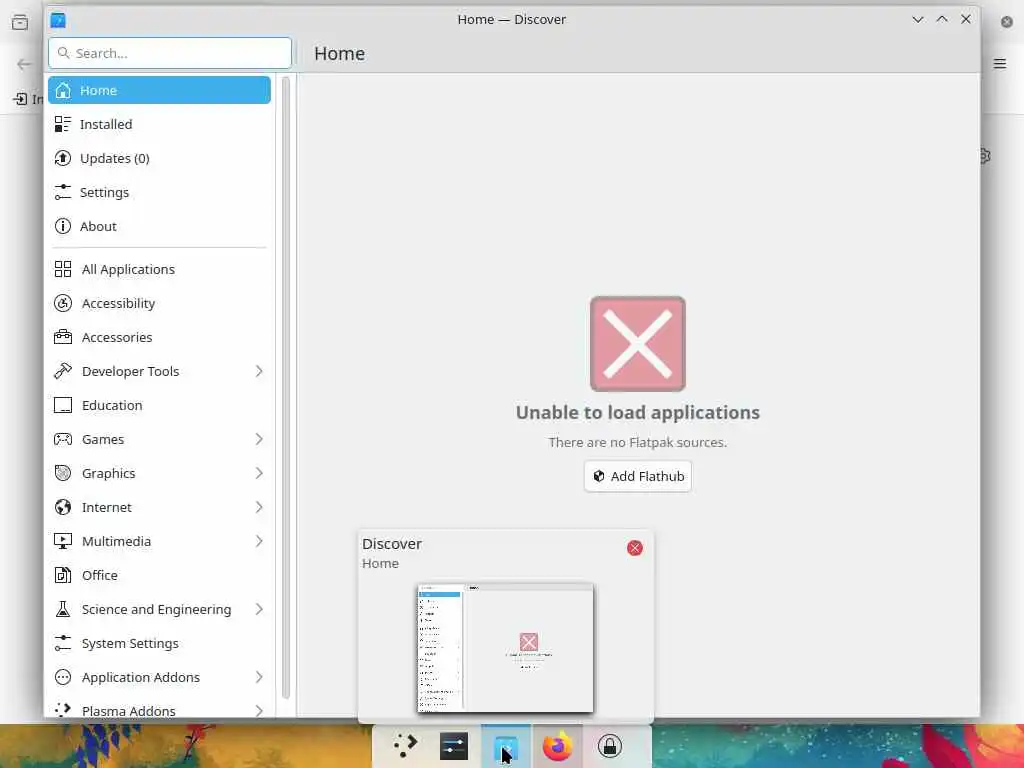Expand the Games category chevron
Screen dimensions: 1024x768
pos(259,439)
